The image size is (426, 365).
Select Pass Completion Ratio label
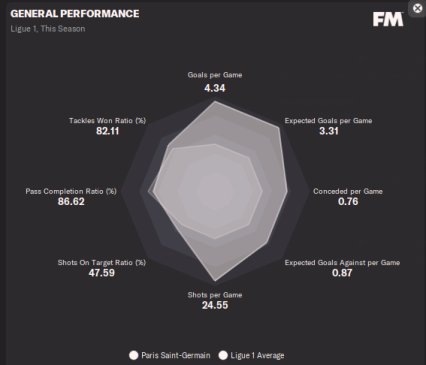pyautogui.click(x=71, y=191)
